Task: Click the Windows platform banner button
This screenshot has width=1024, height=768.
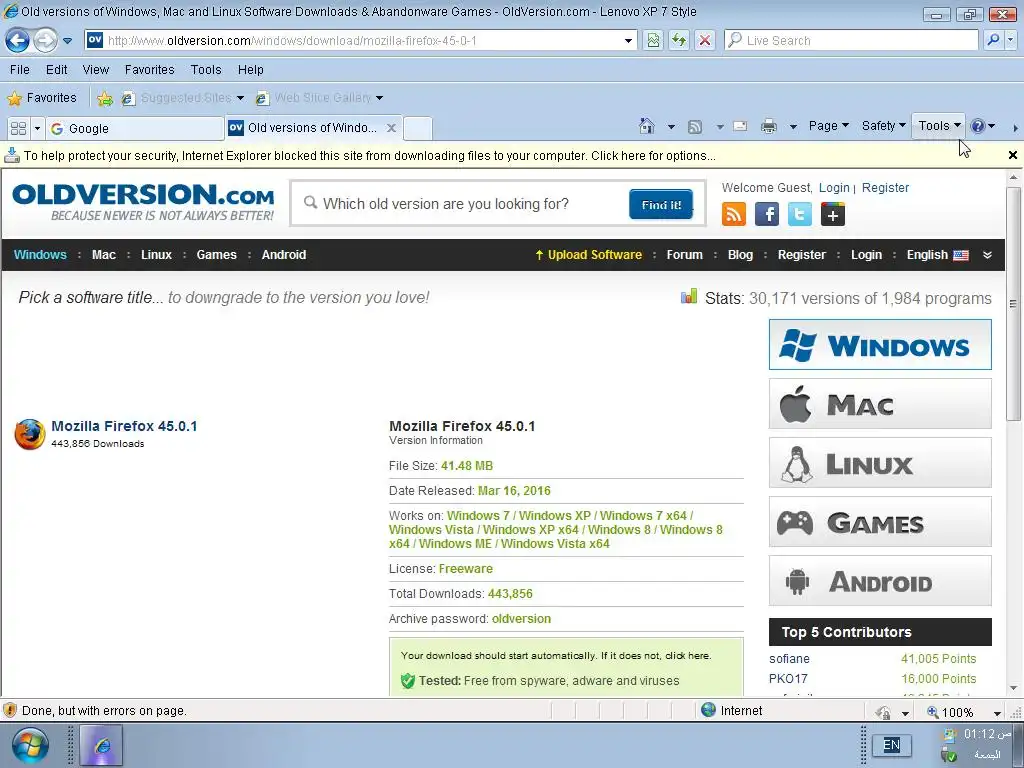Action: tap(880, 344)
